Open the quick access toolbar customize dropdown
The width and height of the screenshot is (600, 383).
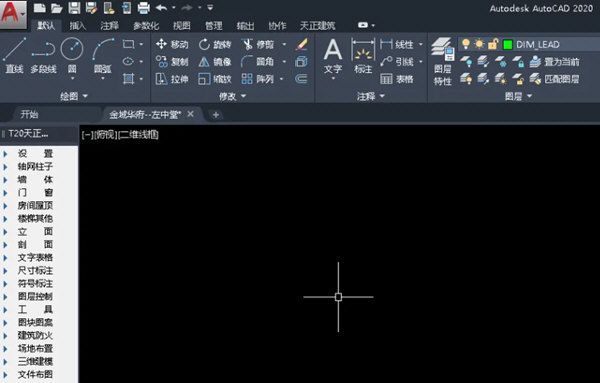click(x=210, y=7)
